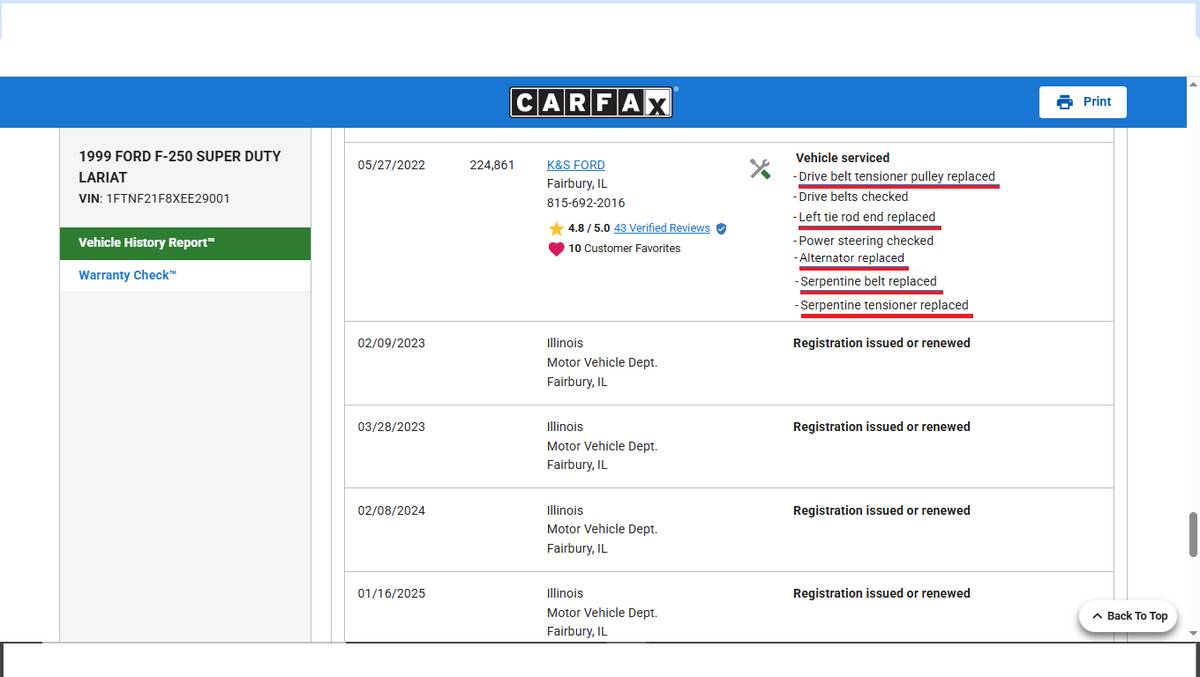Click the dealer phone number 815-692-2016

585,203
